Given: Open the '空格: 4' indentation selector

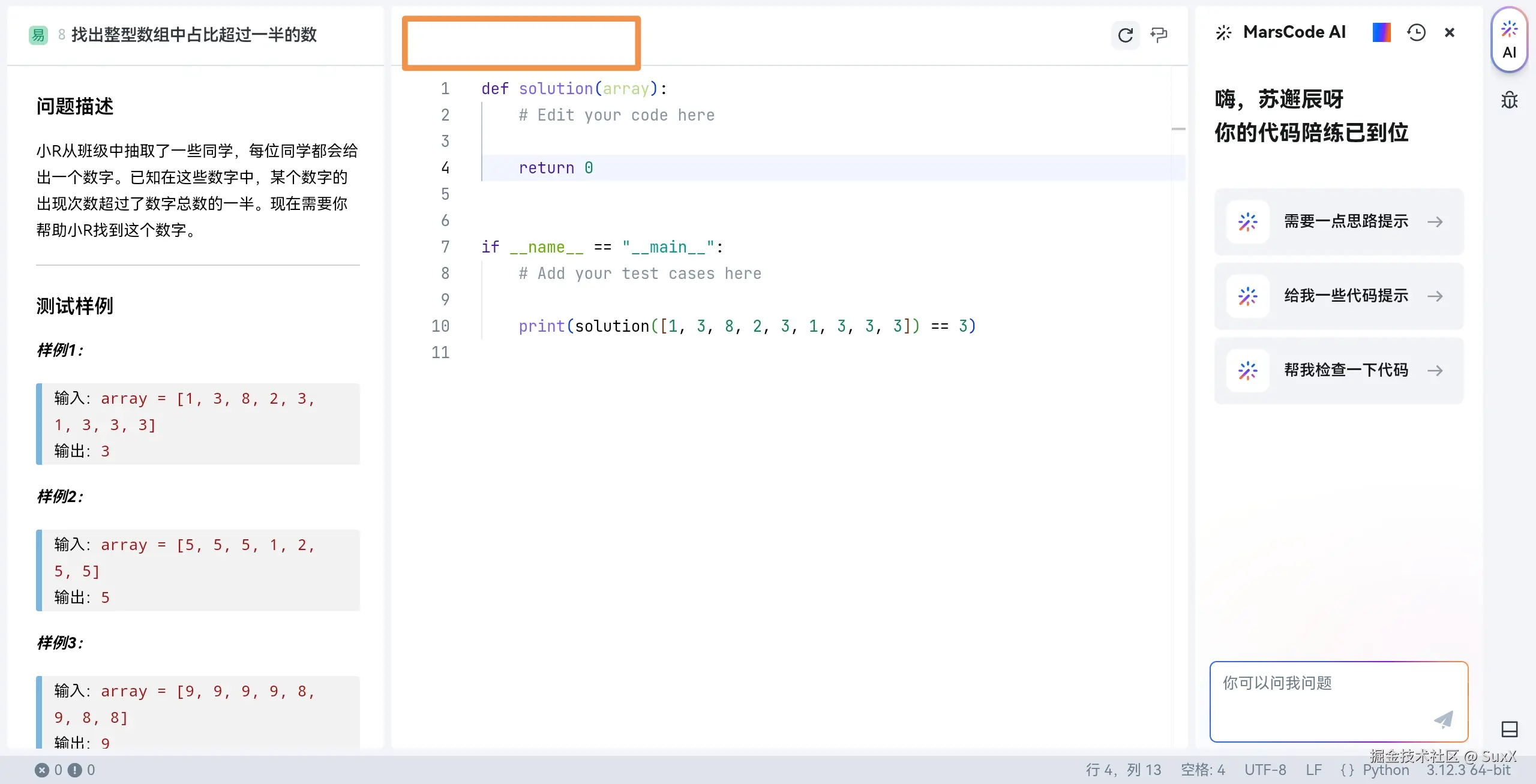Looking at the screenshot, I should tap(1202, 770).
